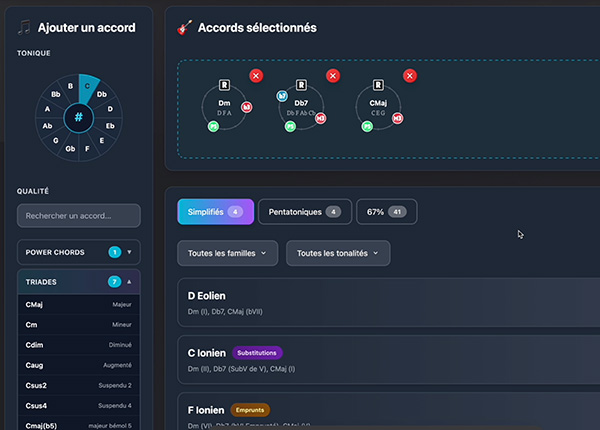Select Db on the tonic wheel
This screenshot has height=430, width=600.
coord(102,95)
